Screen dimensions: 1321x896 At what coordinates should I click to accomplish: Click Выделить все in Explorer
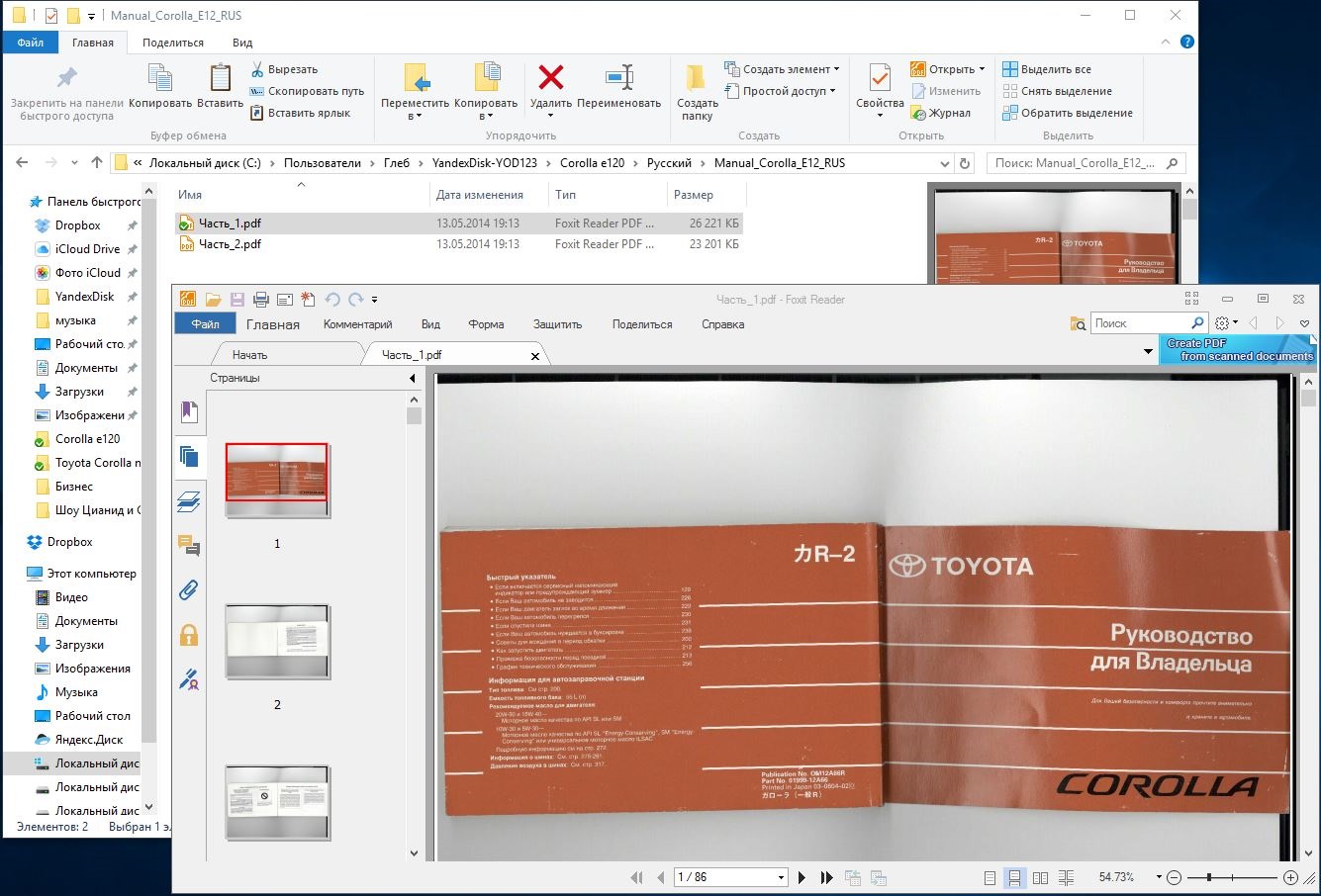tap(1047, 69)
